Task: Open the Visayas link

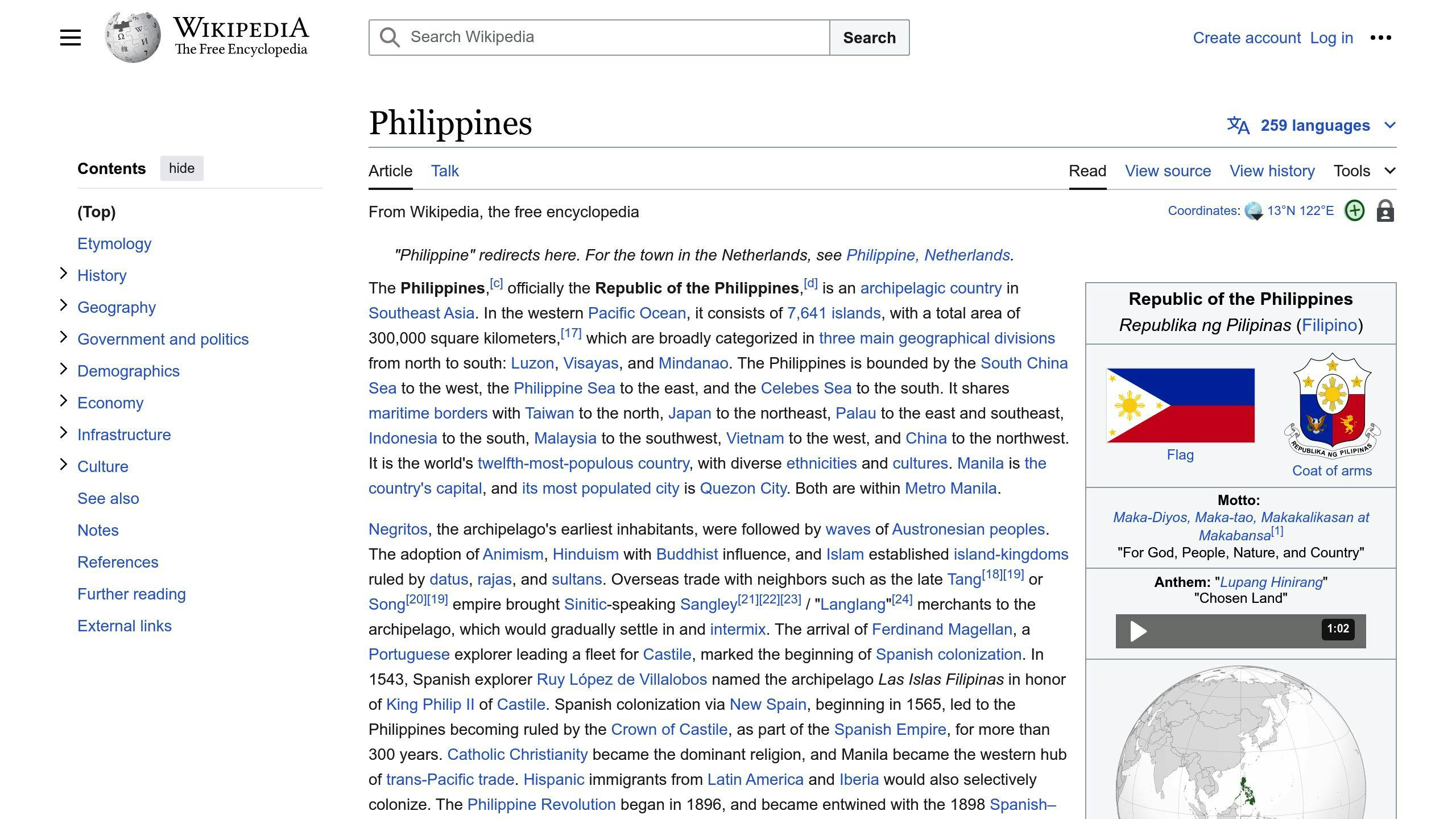Action: 591,363
